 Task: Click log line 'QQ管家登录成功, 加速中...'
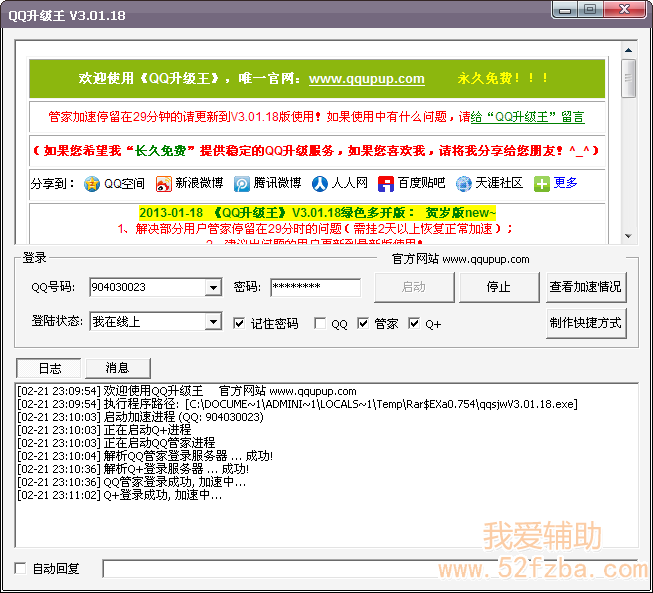coord(132,482)
